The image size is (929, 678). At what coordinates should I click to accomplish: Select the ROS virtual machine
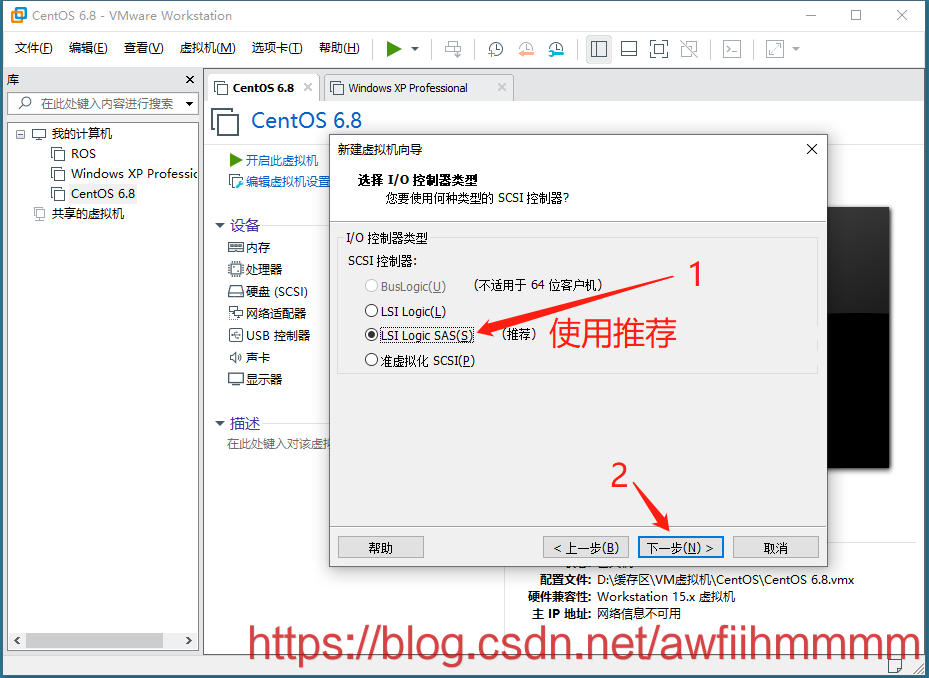tap(83, 154)
